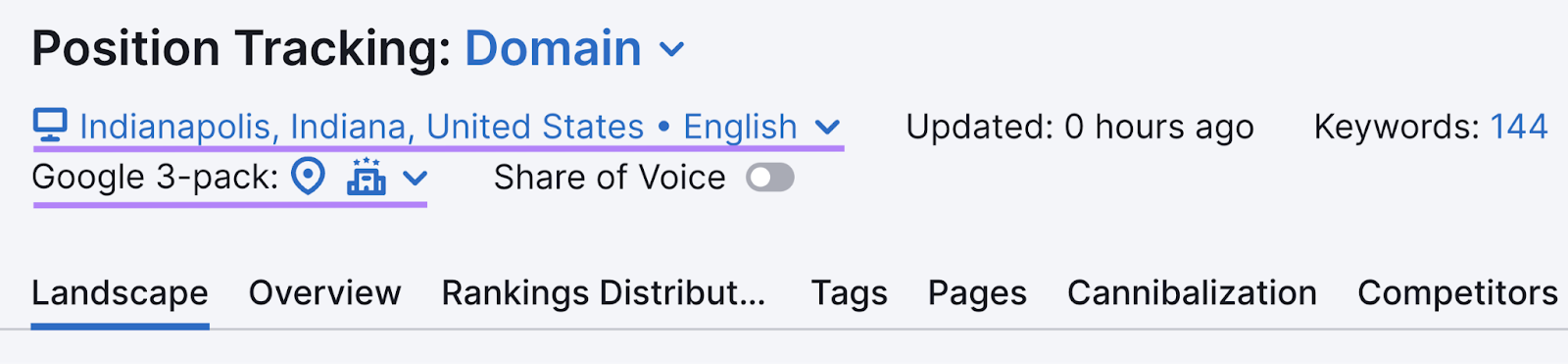Click the hotel building stars icon

coord(367,177)
